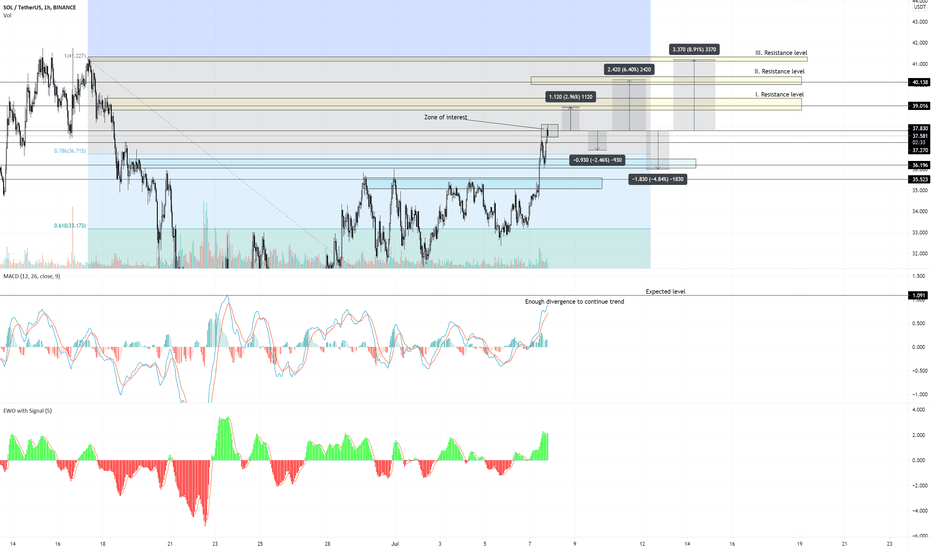The image size is (932, 550).
Task: Click the -1.000 MACD axis value
Action: tap(918, 395)
